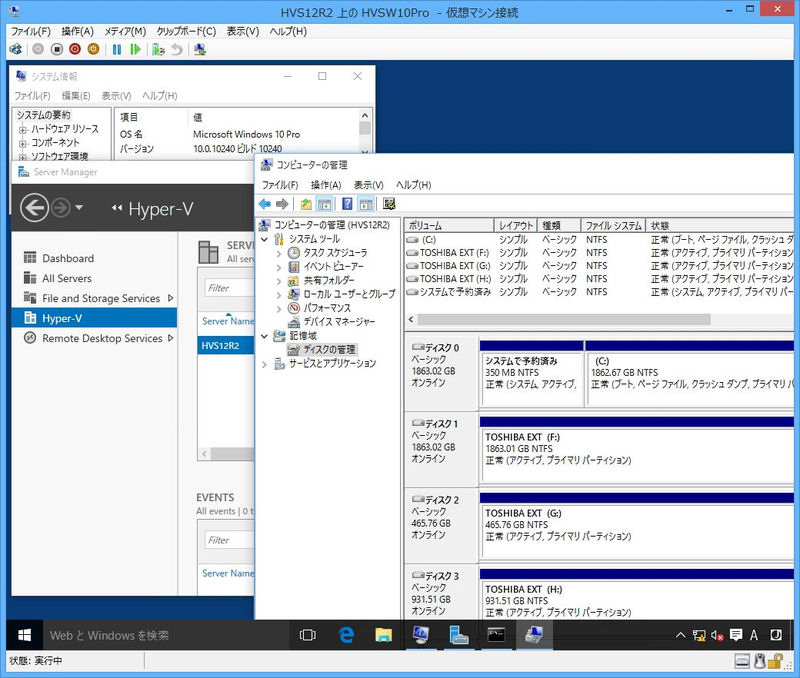Open 編集(E) menu in システム情報 window
Screen dimensions: 800x678
pyautogui.click(x=76, y=96)
